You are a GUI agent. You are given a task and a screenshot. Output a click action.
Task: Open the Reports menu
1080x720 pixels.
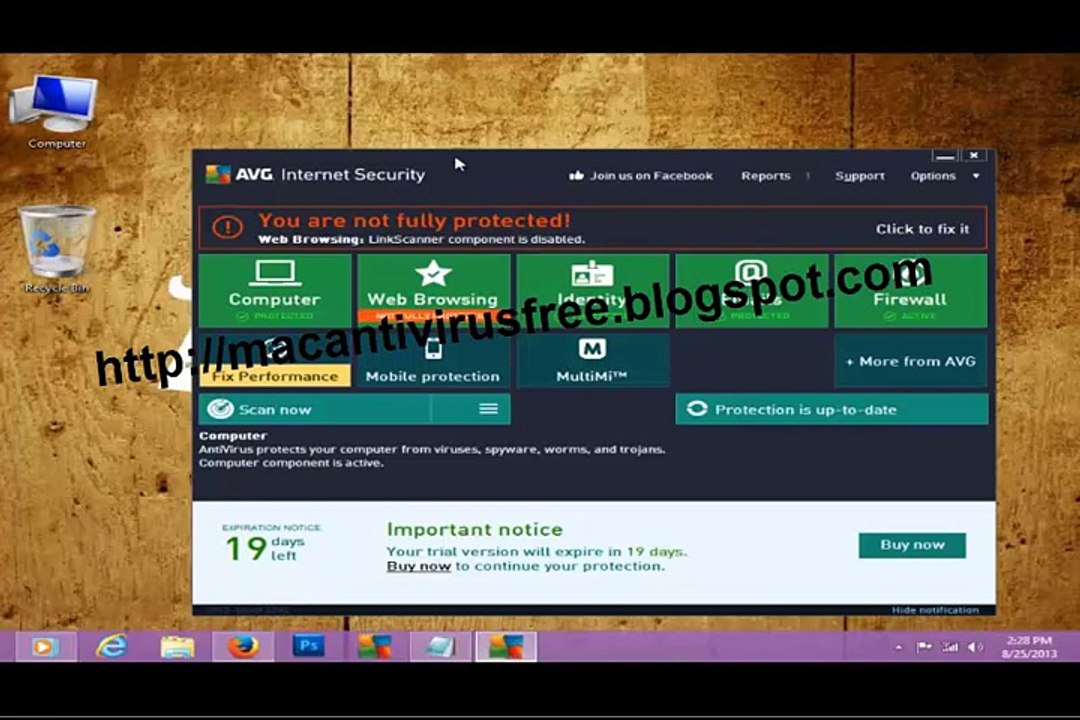(x=765, y=176)
